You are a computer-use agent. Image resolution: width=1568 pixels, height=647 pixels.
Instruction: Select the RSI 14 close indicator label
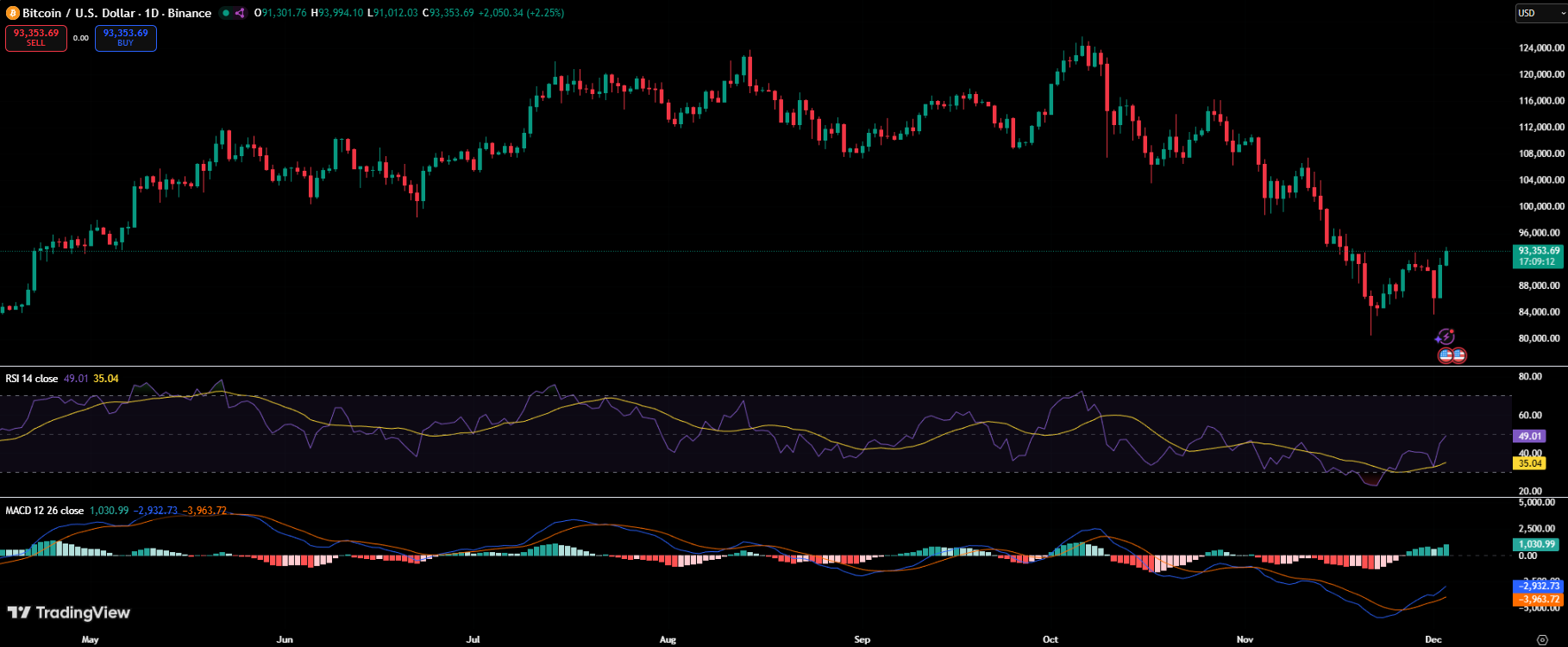[x=32, y=379]
